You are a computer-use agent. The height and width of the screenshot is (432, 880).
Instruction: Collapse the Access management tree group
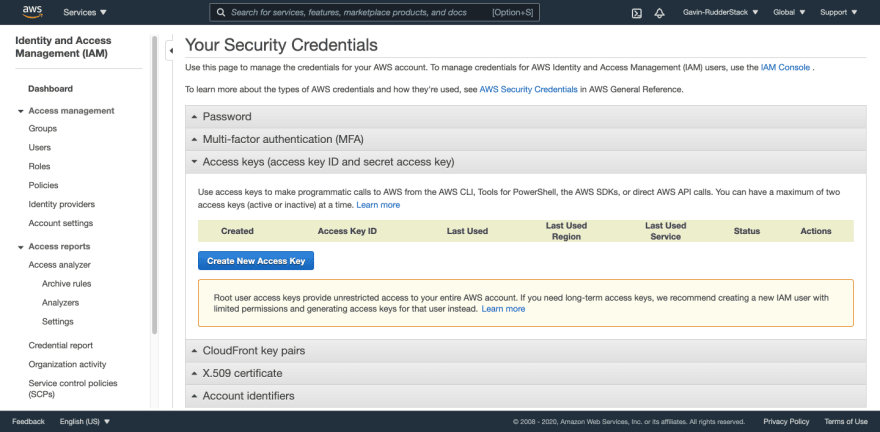[x=20, y=111]
